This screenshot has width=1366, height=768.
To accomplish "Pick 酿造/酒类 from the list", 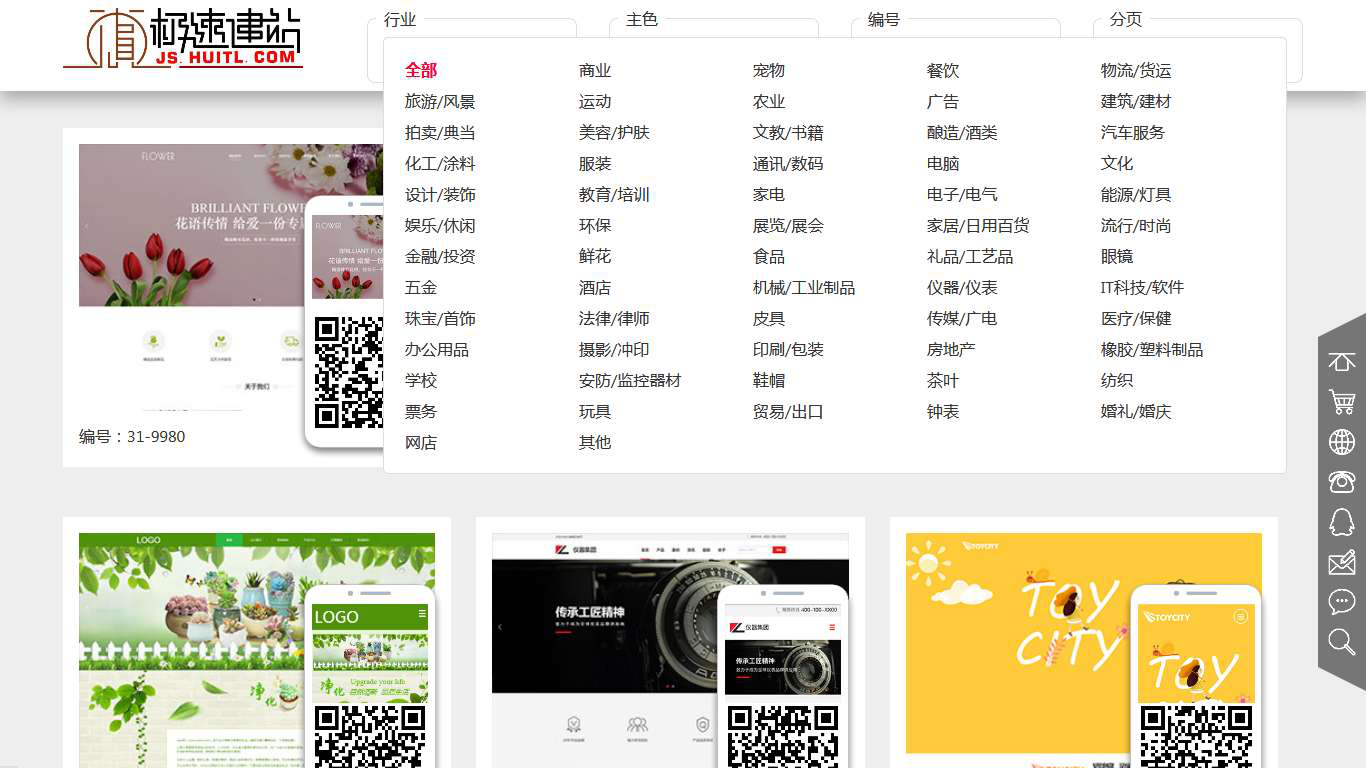I will (962, 133).
